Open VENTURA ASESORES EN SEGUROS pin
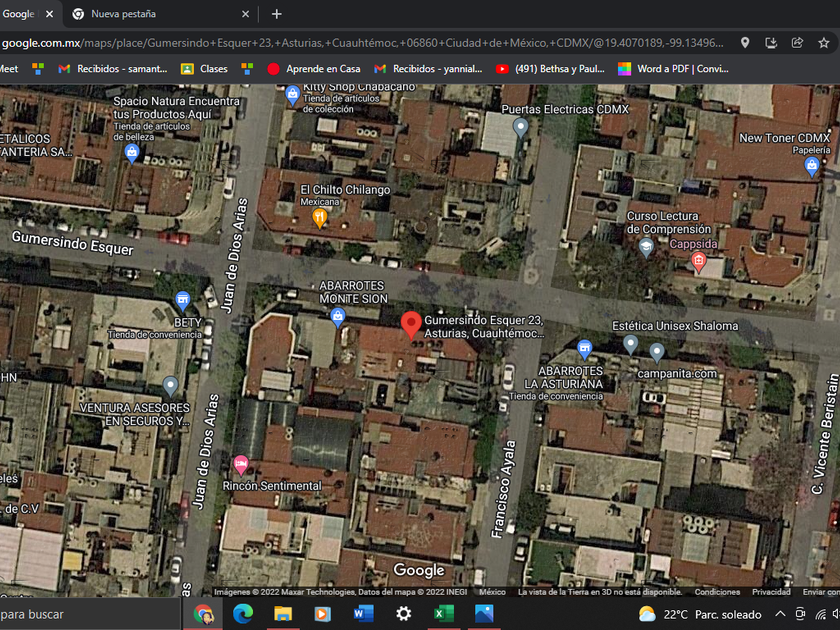The height and width of the screenshot is (630, 840). 170,385
